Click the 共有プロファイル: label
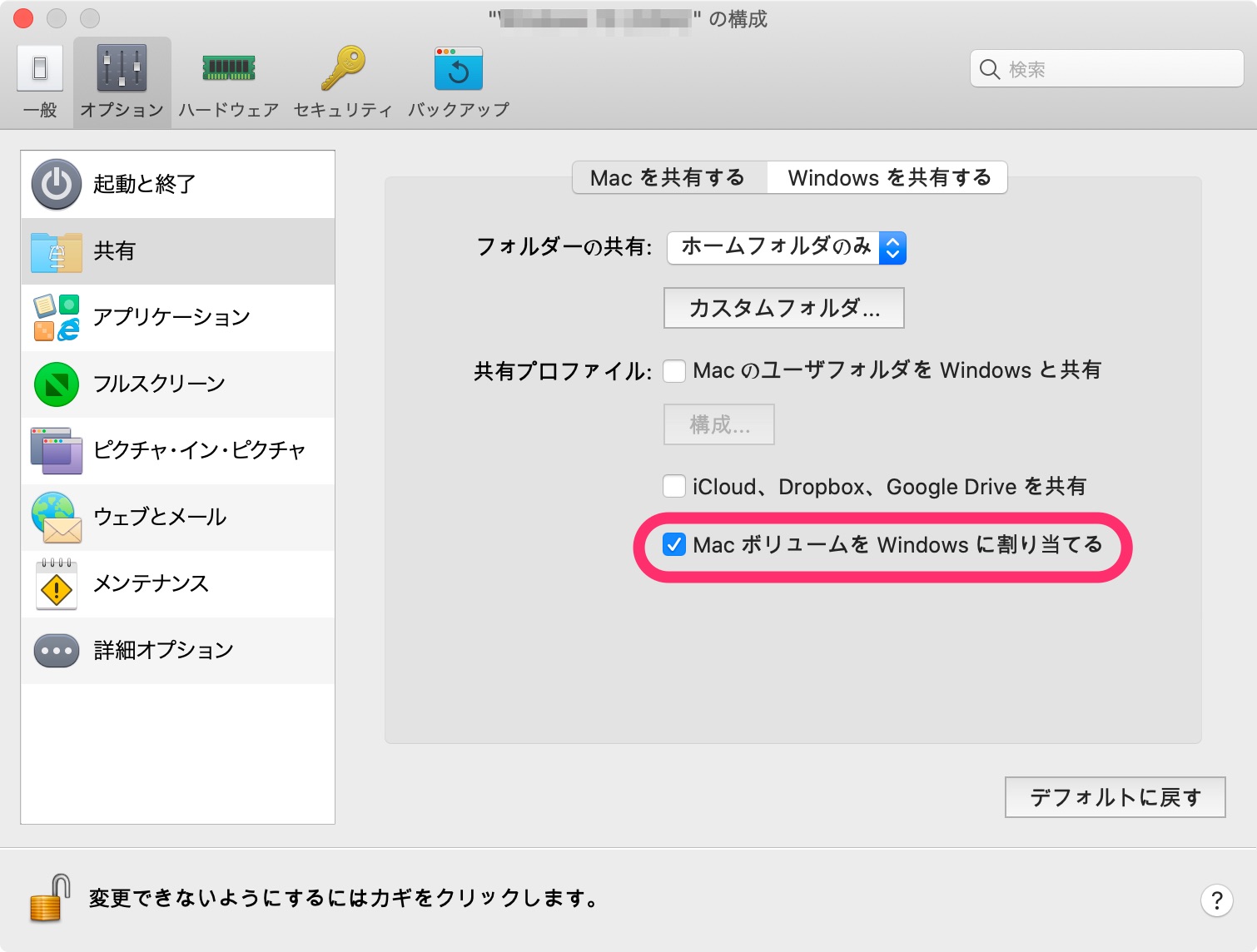Viewport: 1257px width, 952px height. 563,371
